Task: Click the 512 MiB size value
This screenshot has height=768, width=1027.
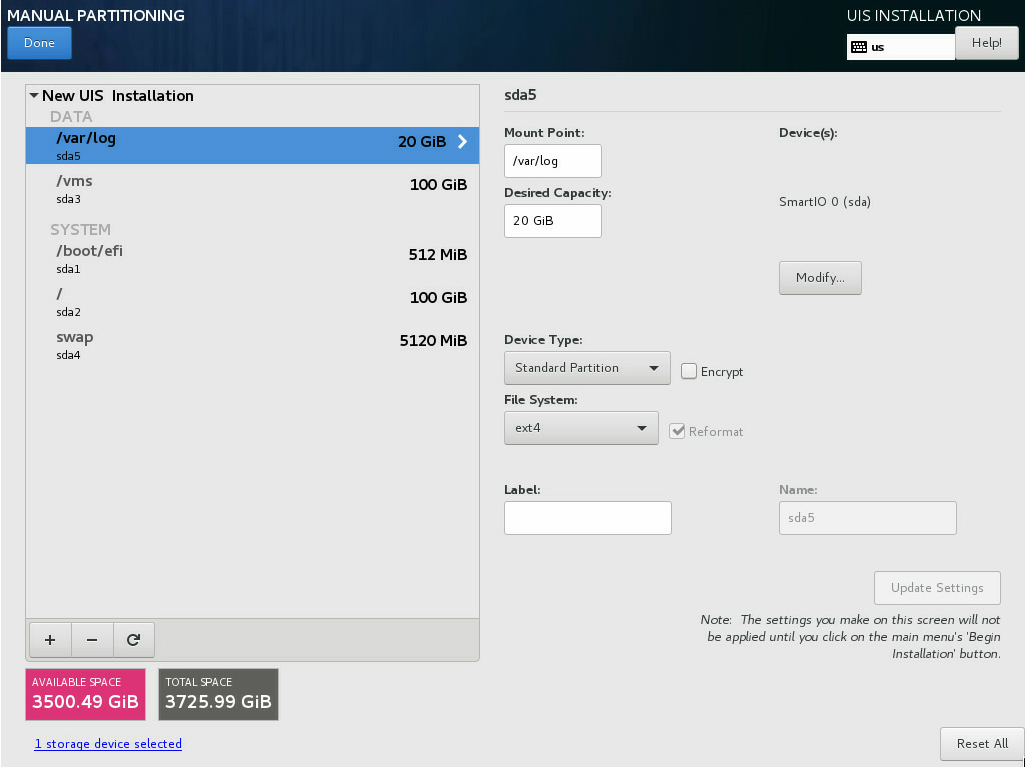Action: tap(438, 255)
